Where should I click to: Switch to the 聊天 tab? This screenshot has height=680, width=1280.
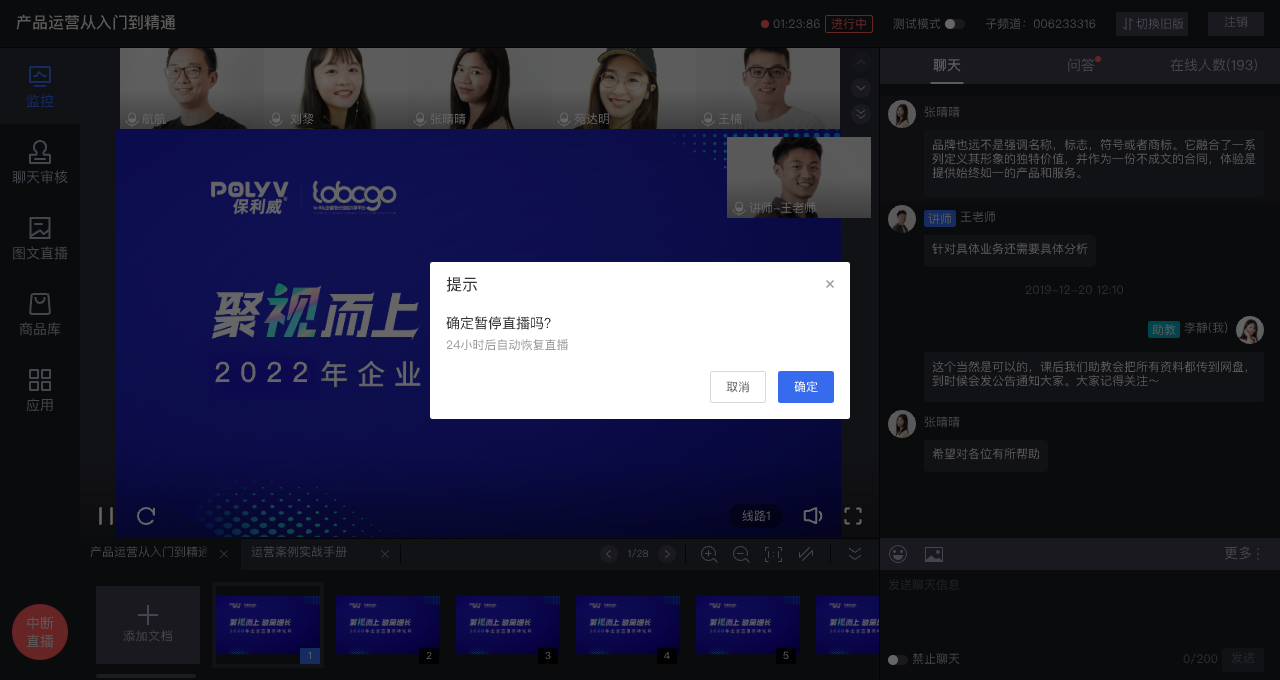pos(947,65)
